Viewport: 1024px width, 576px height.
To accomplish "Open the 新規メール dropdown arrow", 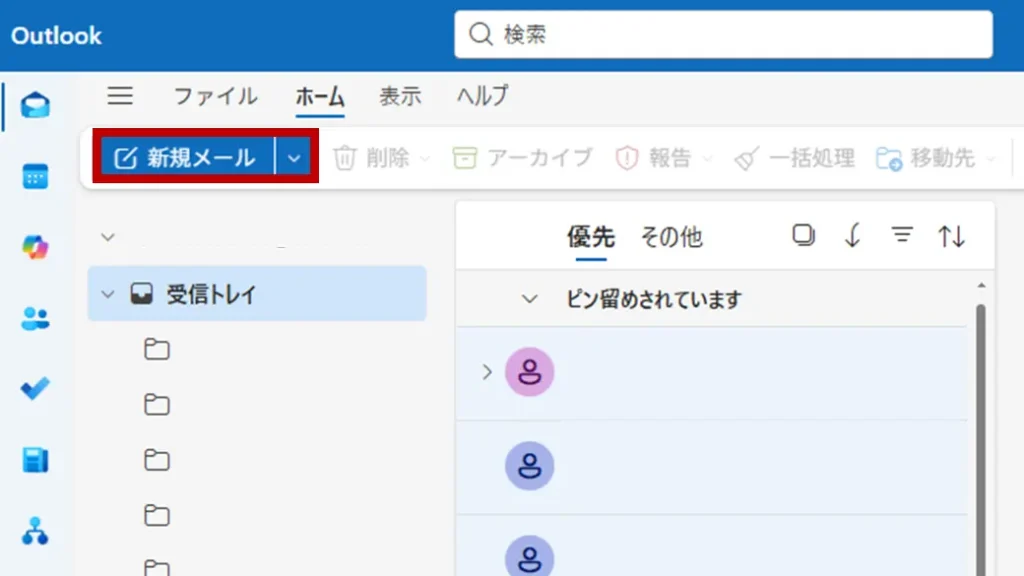I will 294,158.
